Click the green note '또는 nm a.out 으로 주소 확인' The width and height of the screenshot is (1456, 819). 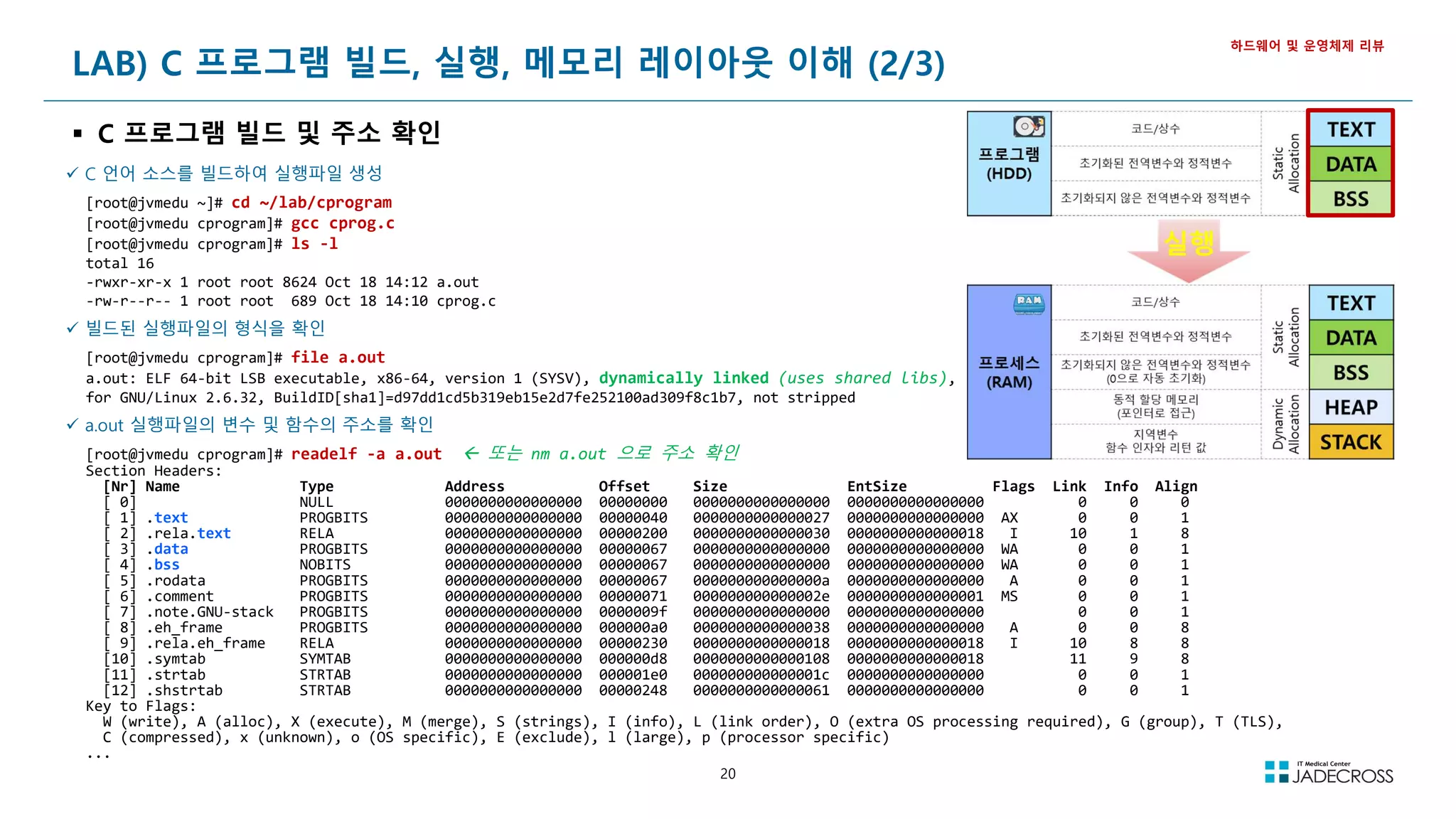click(601, 453)
